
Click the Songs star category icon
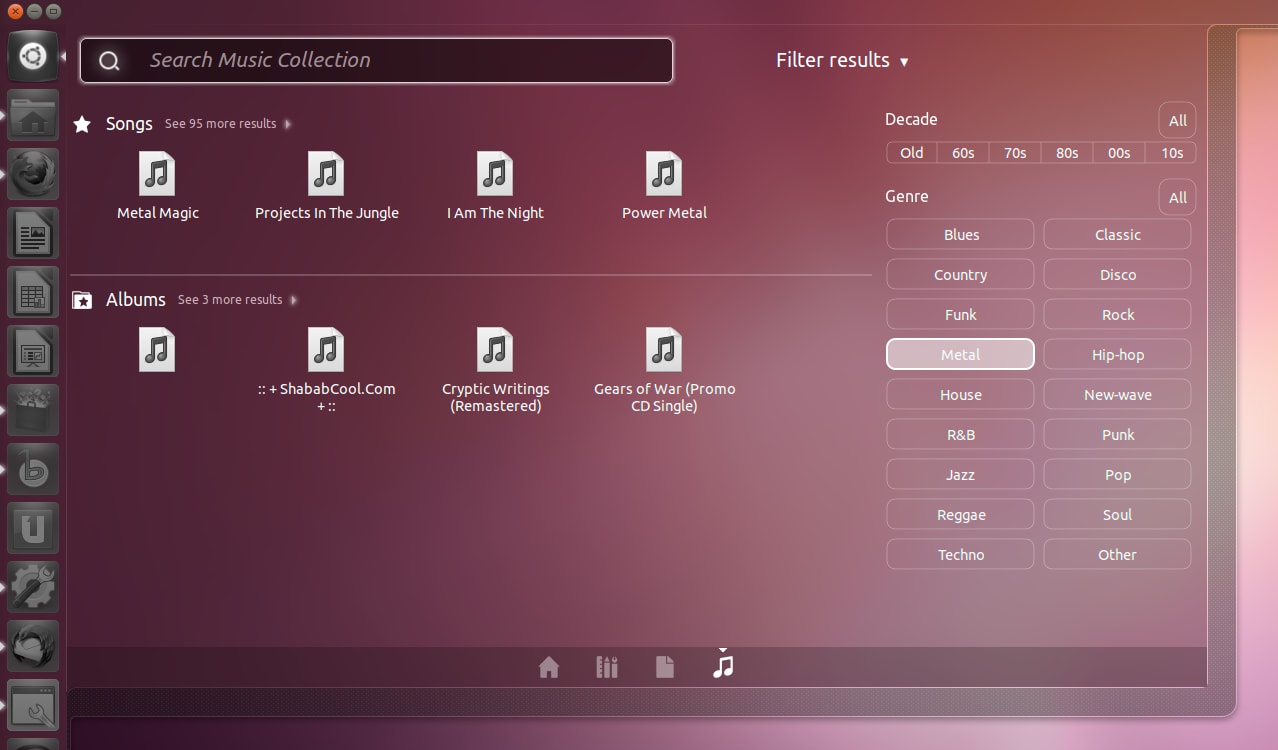coord(83,124)
